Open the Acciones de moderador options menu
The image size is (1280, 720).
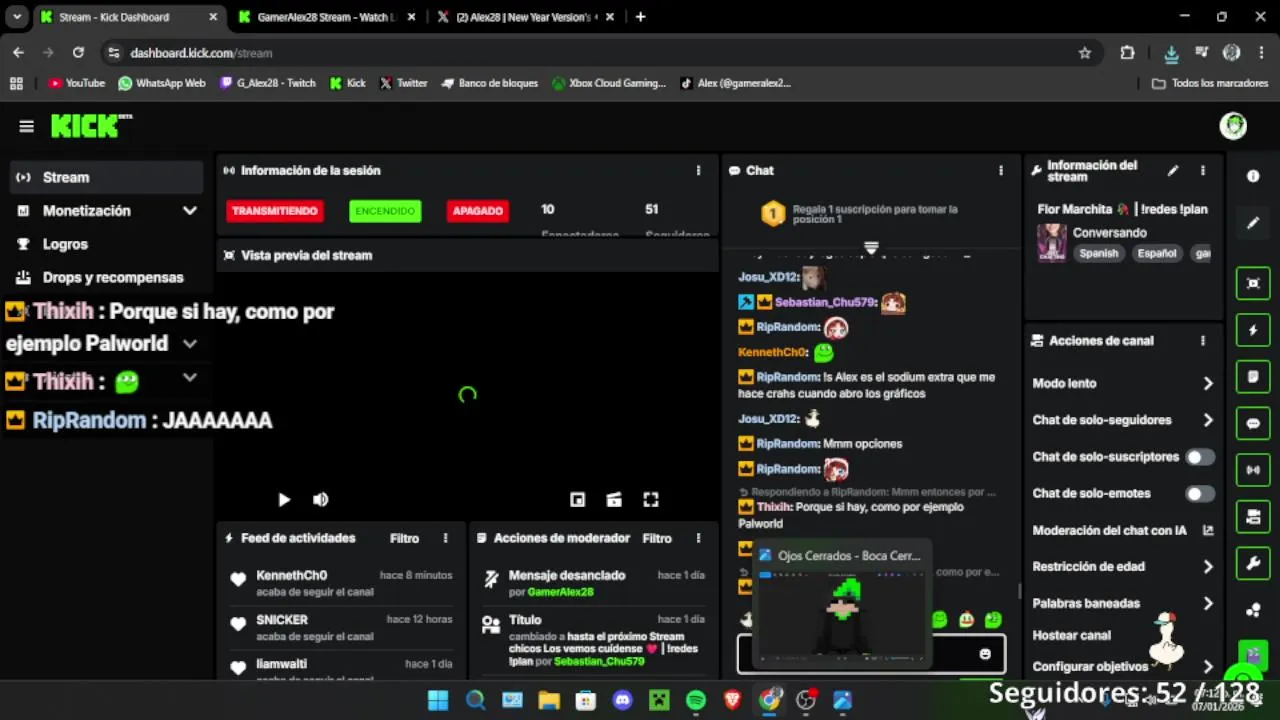698,538
